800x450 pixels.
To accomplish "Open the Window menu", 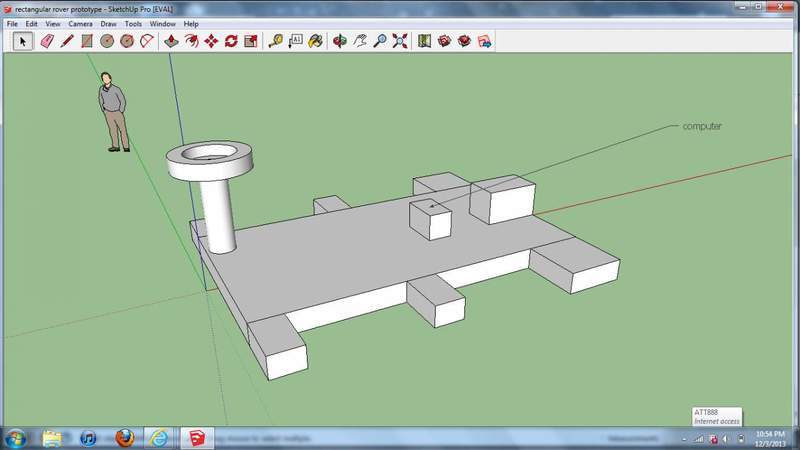I will 162,23.
